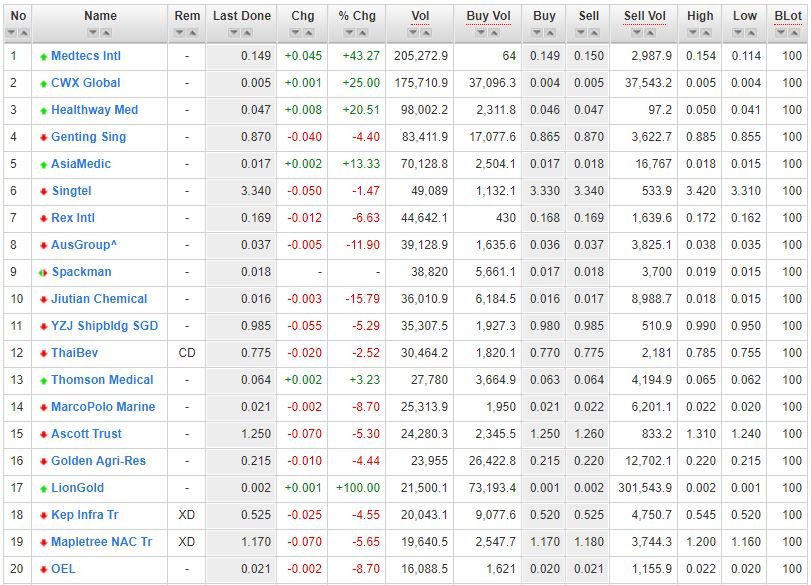Open Mapletree NAC Tr link
This screenshot has width=811, height=585.
tap(101, 542)
